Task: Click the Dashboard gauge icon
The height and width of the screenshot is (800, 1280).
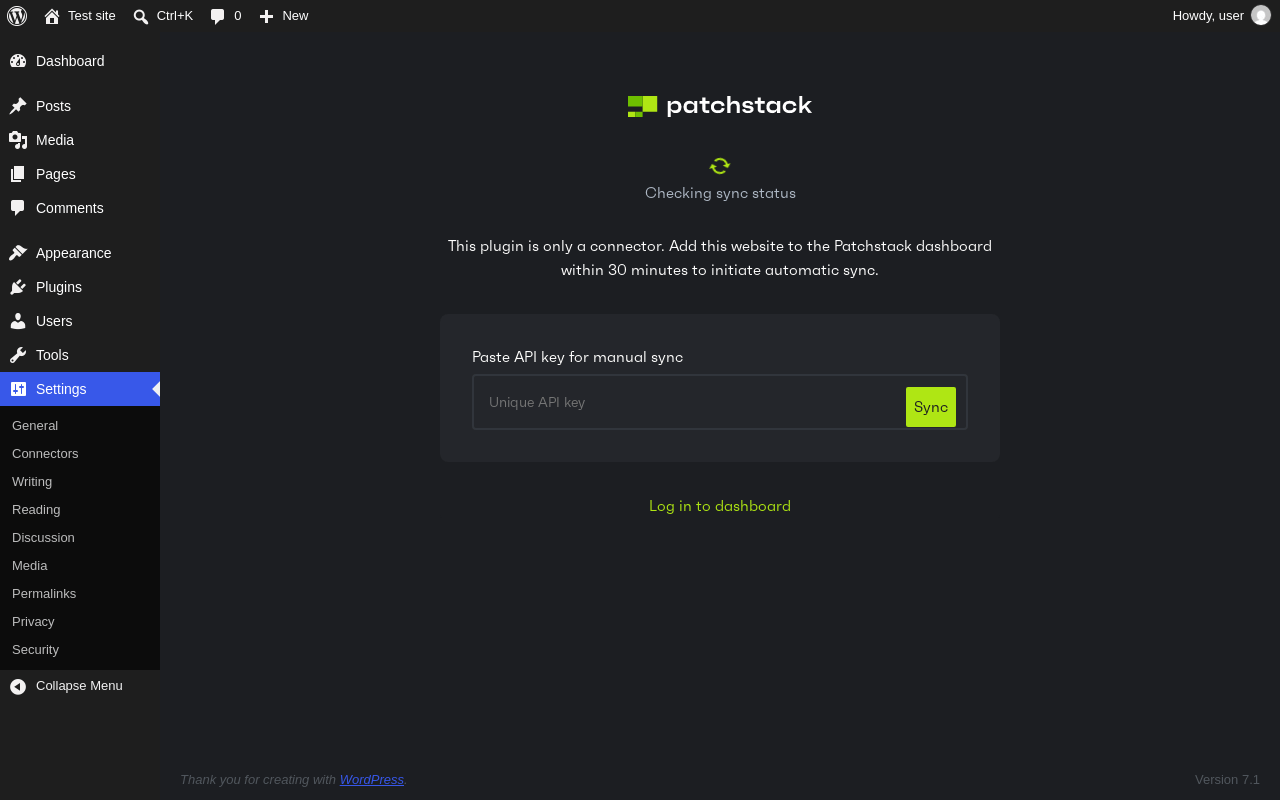Action: (18, 61)
